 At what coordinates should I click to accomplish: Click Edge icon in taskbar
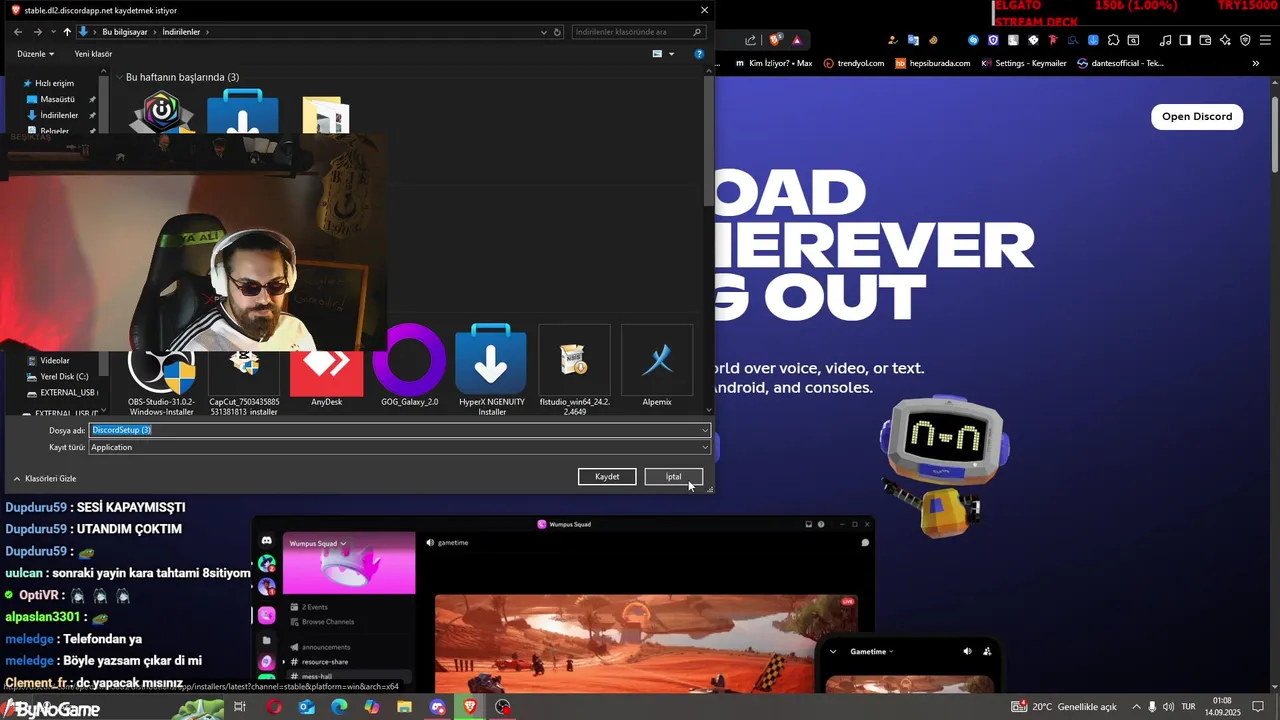point(339,707)
